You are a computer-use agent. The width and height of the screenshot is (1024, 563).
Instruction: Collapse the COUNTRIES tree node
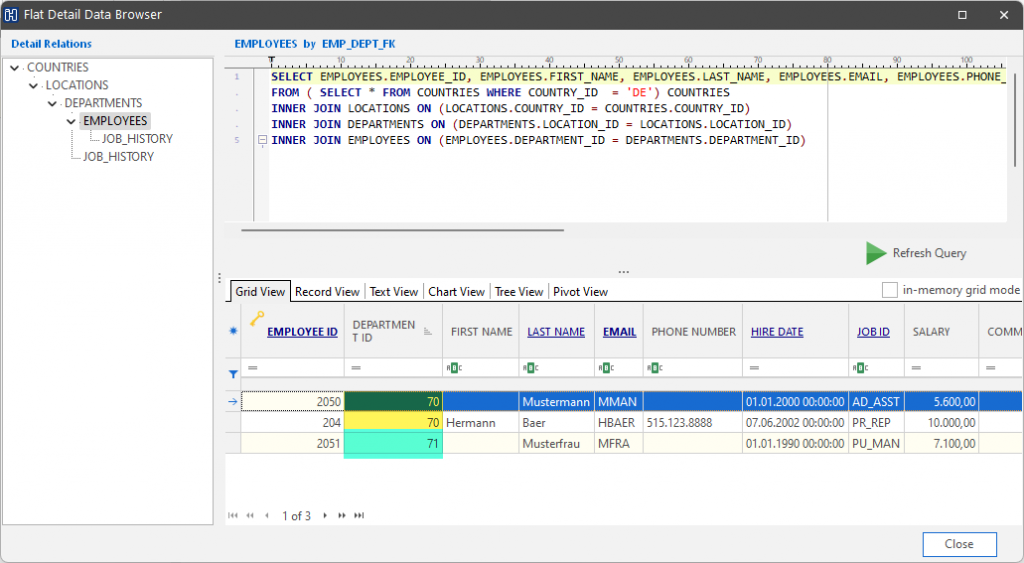pyautogui.click(x=14, y=67)
